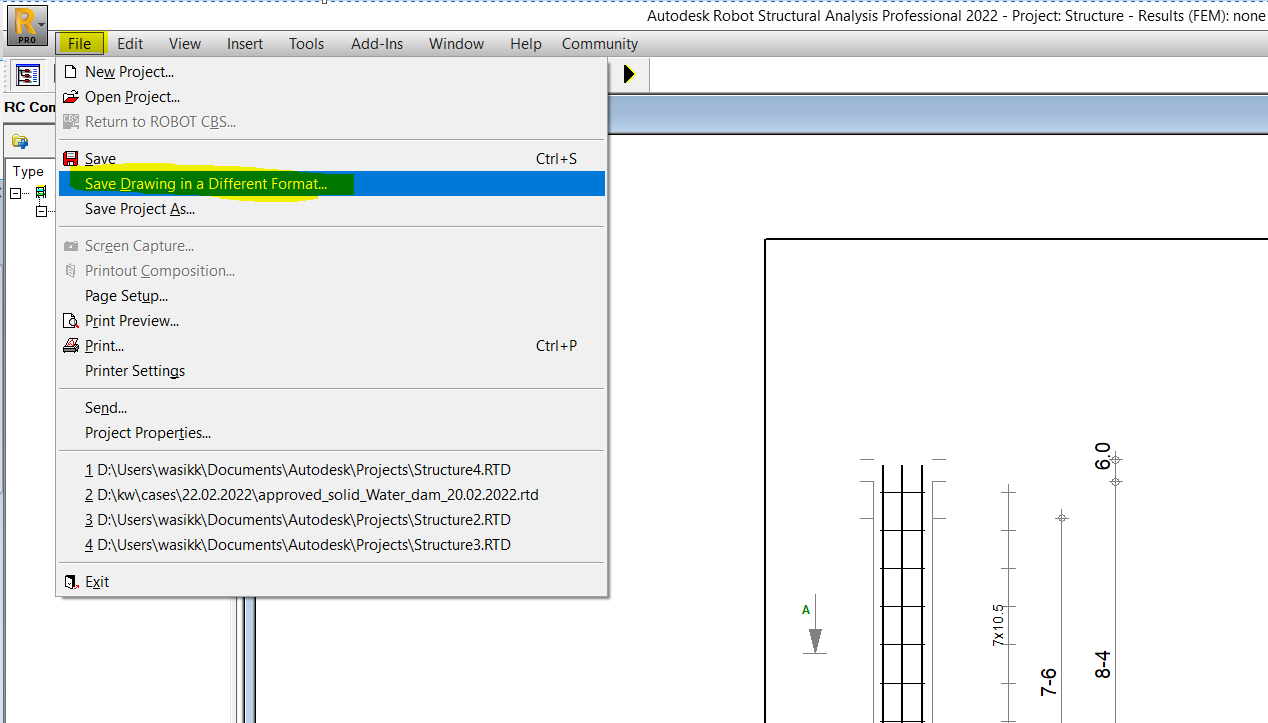Screen dimensions: 1268x723
Task: Click the RC Component inspector toolbar icon
Action: pos(28,74)
